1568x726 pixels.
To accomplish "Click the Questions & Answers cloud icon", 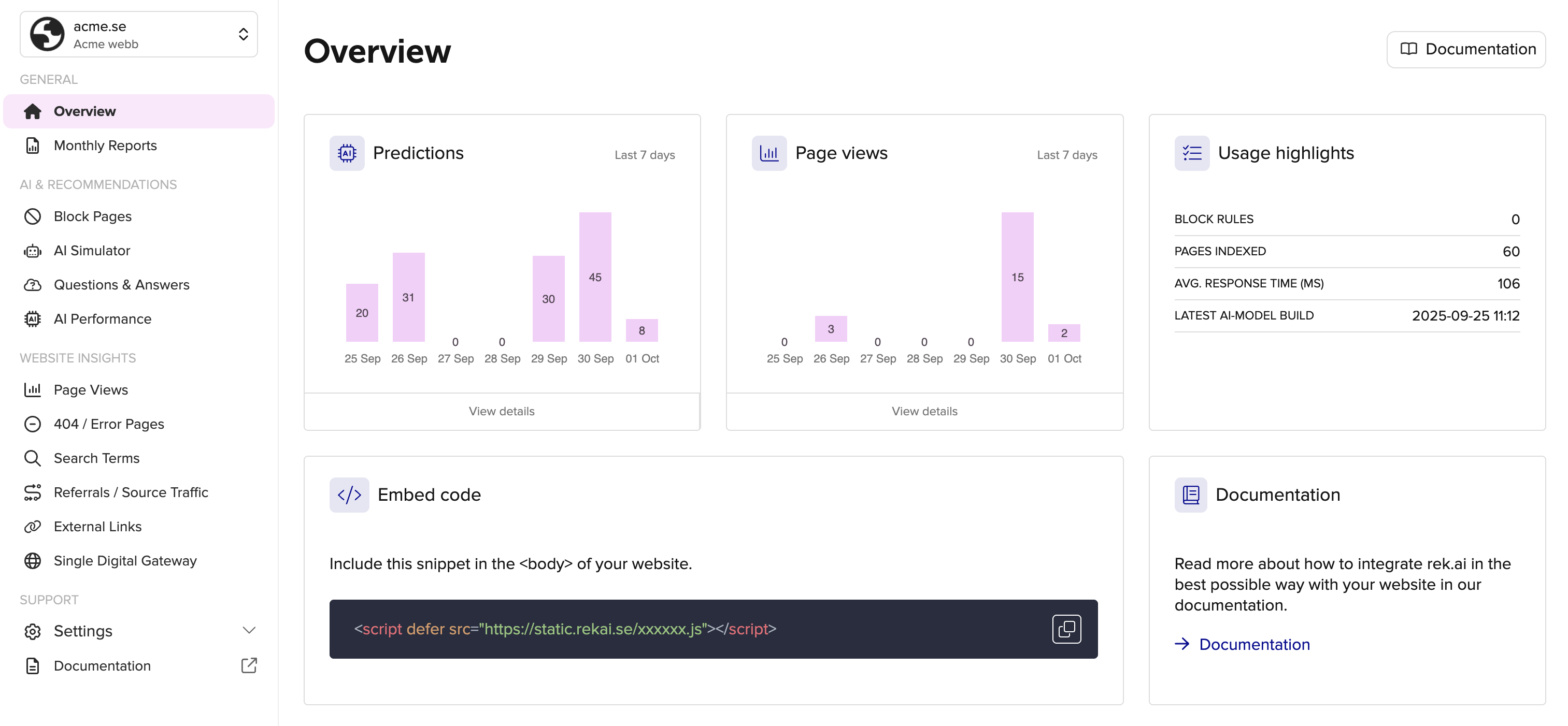I will tap(32, 285).
